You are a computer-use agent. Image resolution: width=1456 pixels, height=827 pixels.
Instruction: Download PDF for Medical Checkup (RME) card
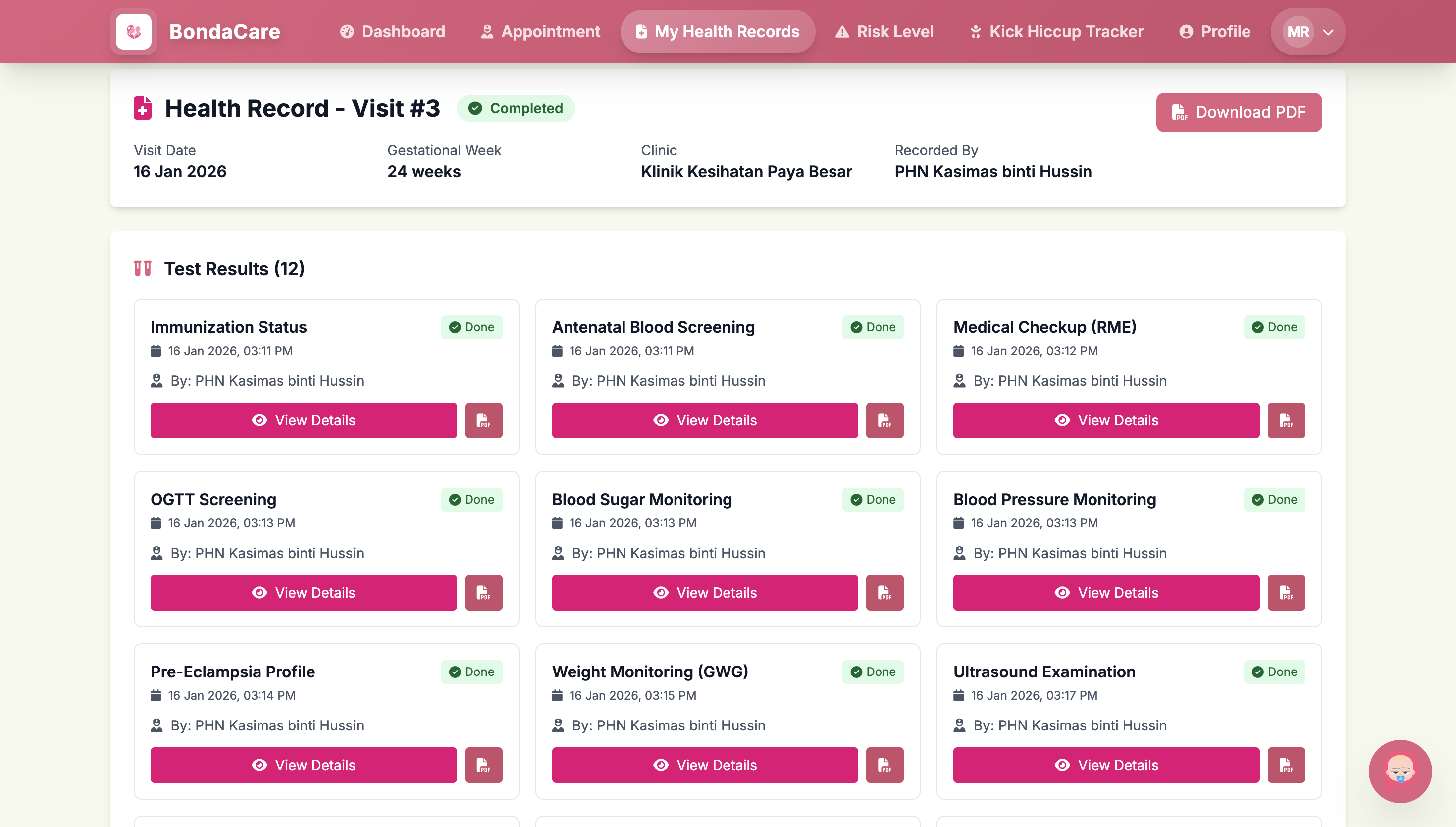point(1286,420)
